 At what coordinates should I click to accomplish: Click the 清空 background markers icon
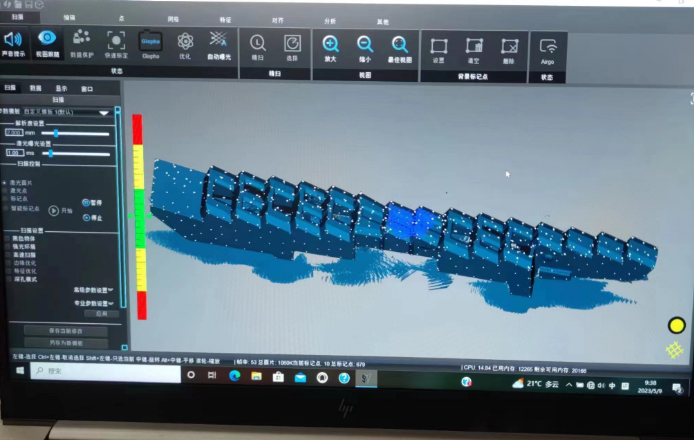(474, 46)
